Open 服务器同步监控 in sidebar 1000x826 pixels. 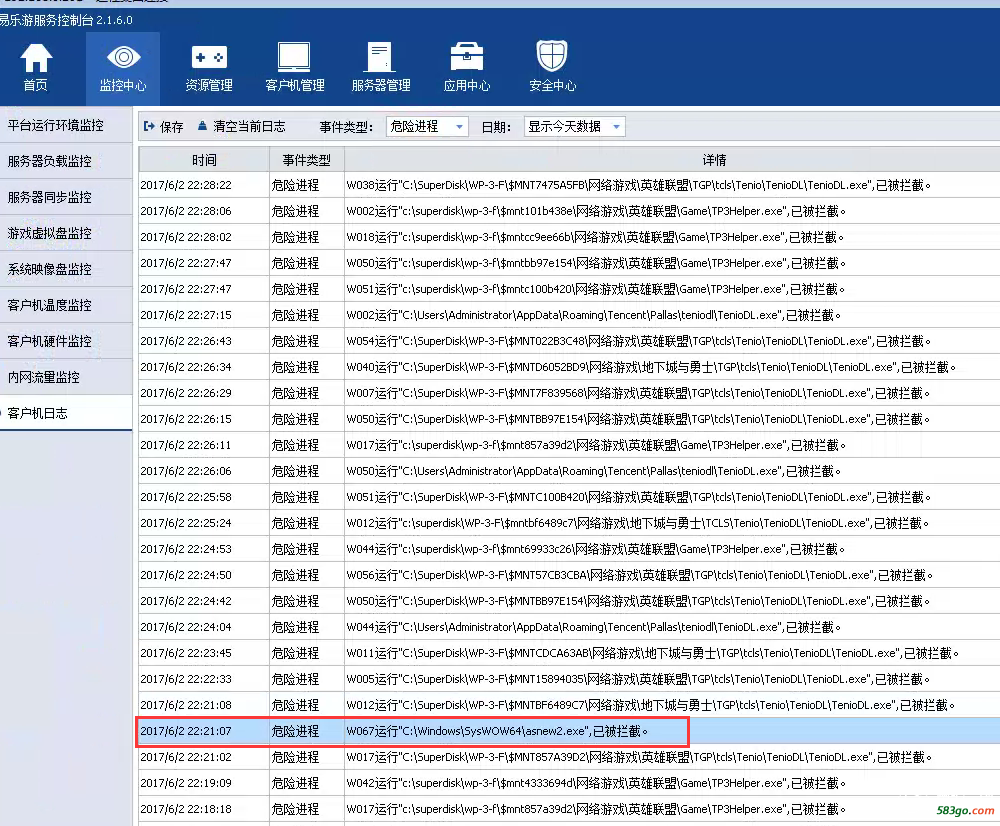pos(66,197)
